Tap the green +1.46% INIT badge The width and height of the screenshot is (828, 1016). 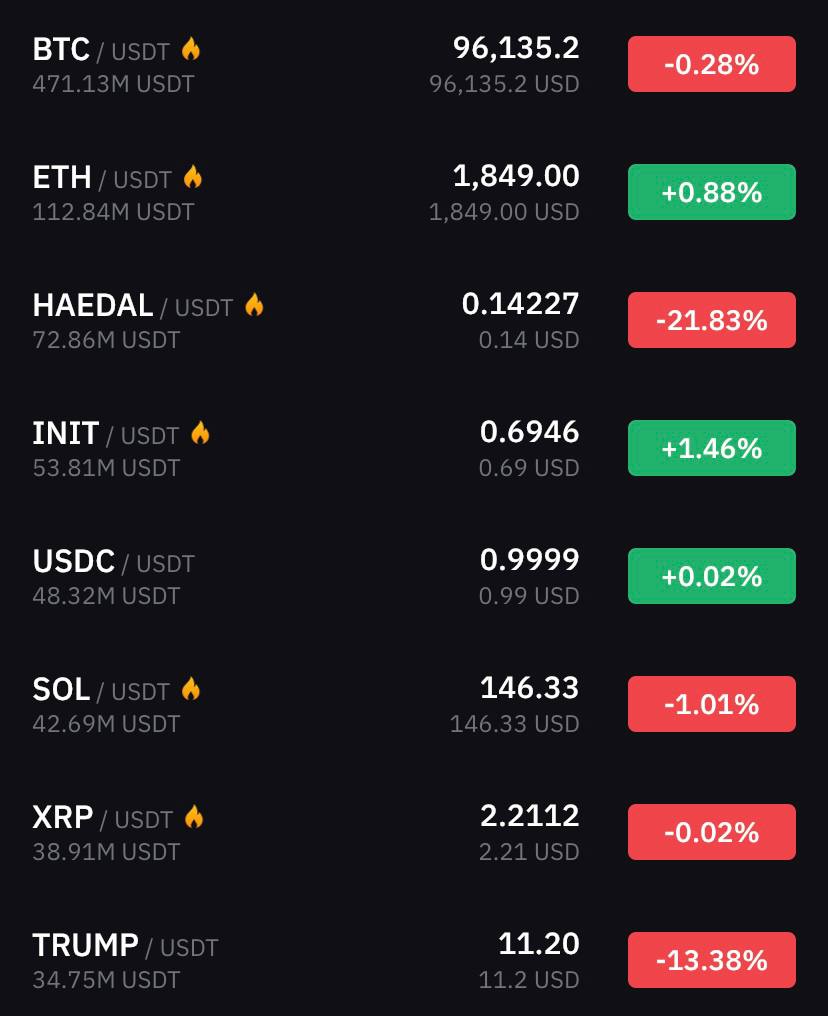pyautogui.click(x=711, y=448)
